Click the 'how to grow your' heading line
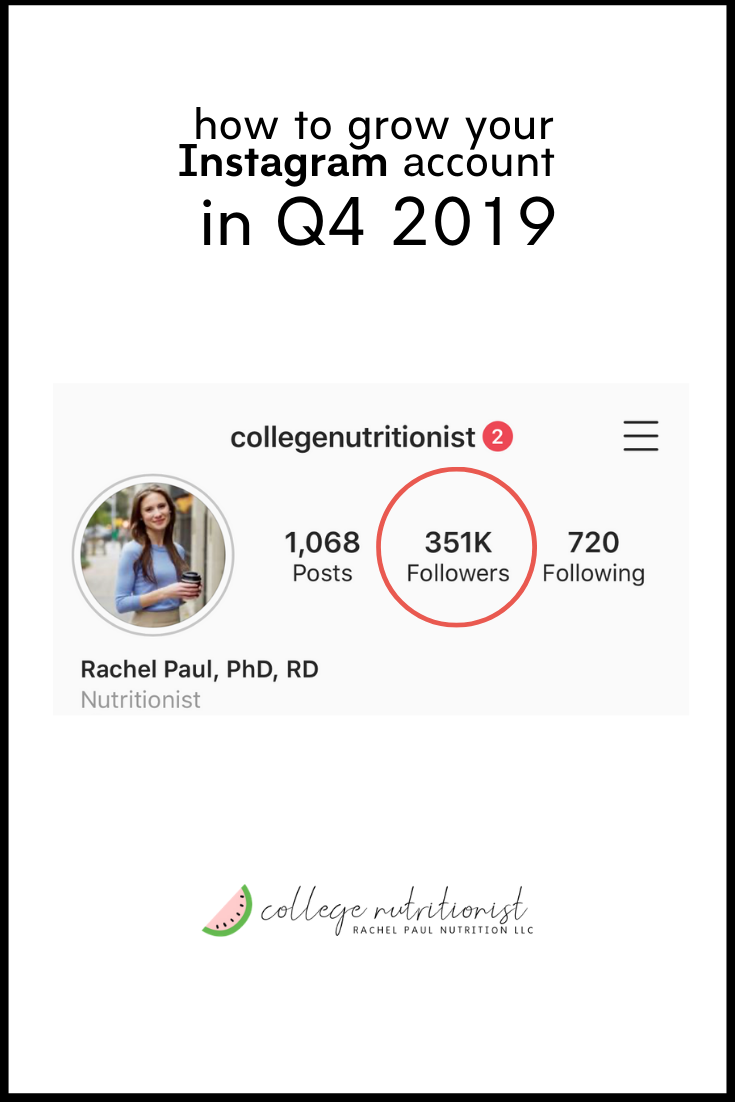 pyautogui.click(x=373, y=127)
